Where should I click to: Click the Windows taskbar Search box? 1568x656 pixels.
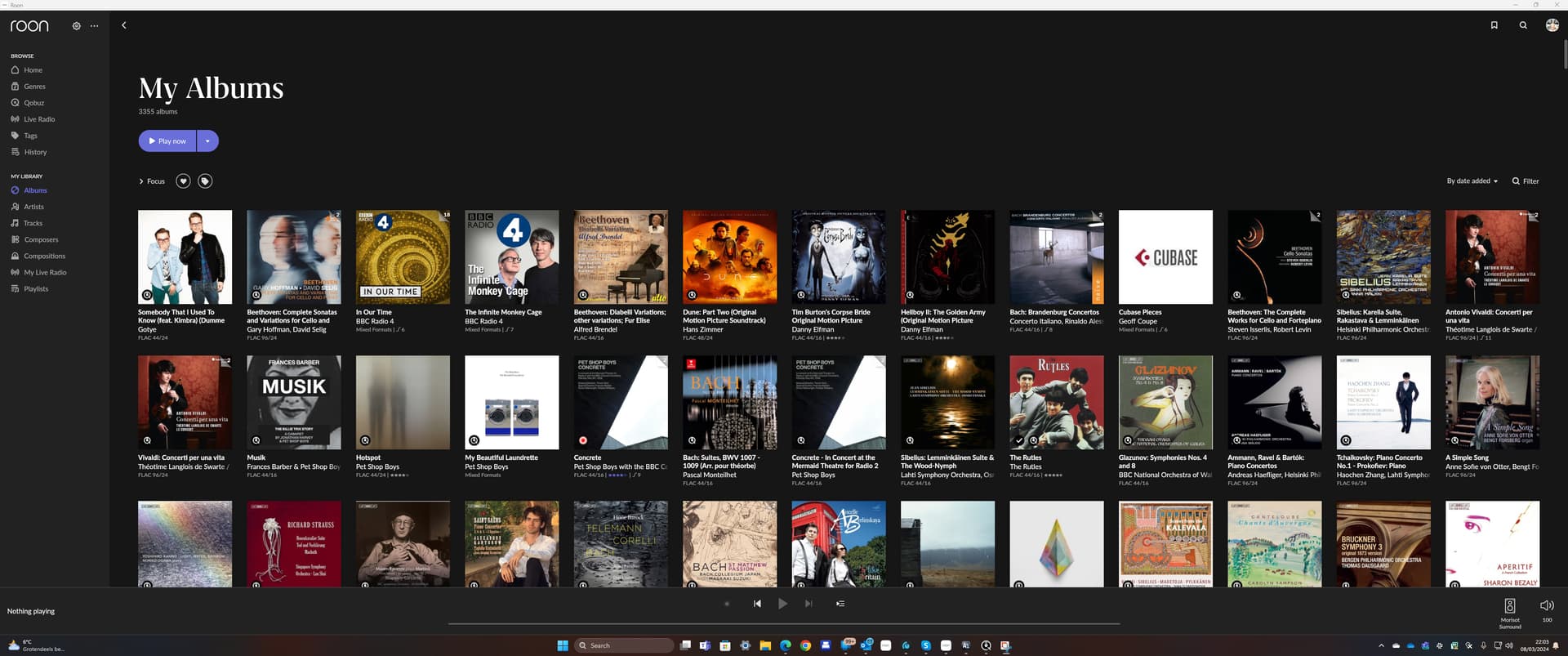click(624, 645)
